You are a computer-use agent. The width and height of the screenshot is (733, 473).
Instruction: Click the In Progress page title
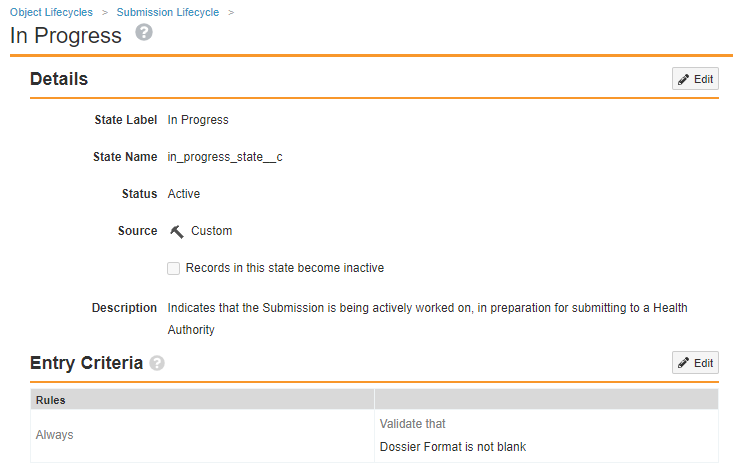click(66, 35)
